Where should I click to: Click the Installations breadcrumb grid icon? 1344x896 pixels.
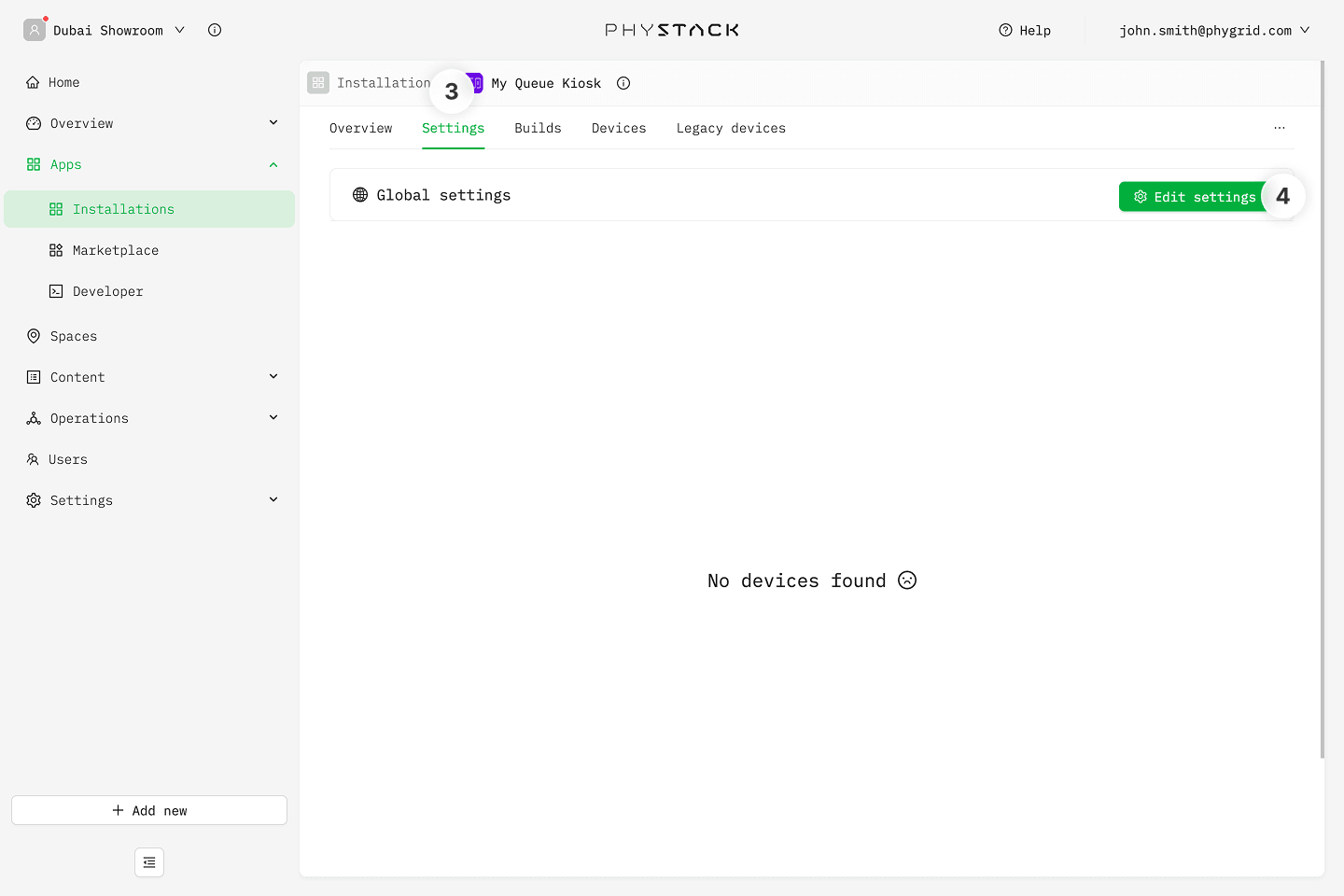318,83
